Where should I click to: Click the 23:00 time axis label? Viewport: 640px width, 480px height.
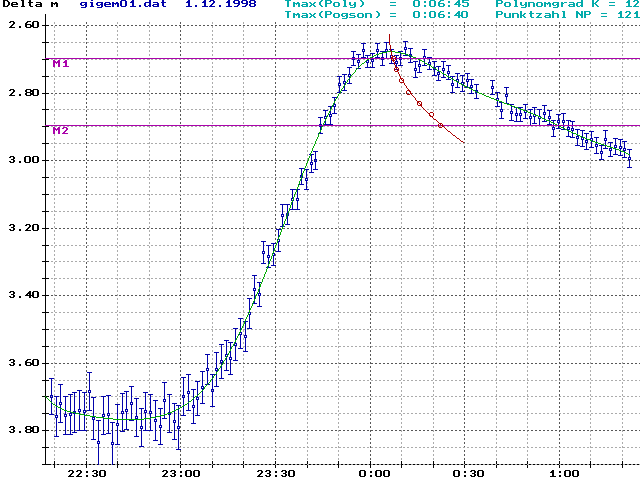coord(183,473)
